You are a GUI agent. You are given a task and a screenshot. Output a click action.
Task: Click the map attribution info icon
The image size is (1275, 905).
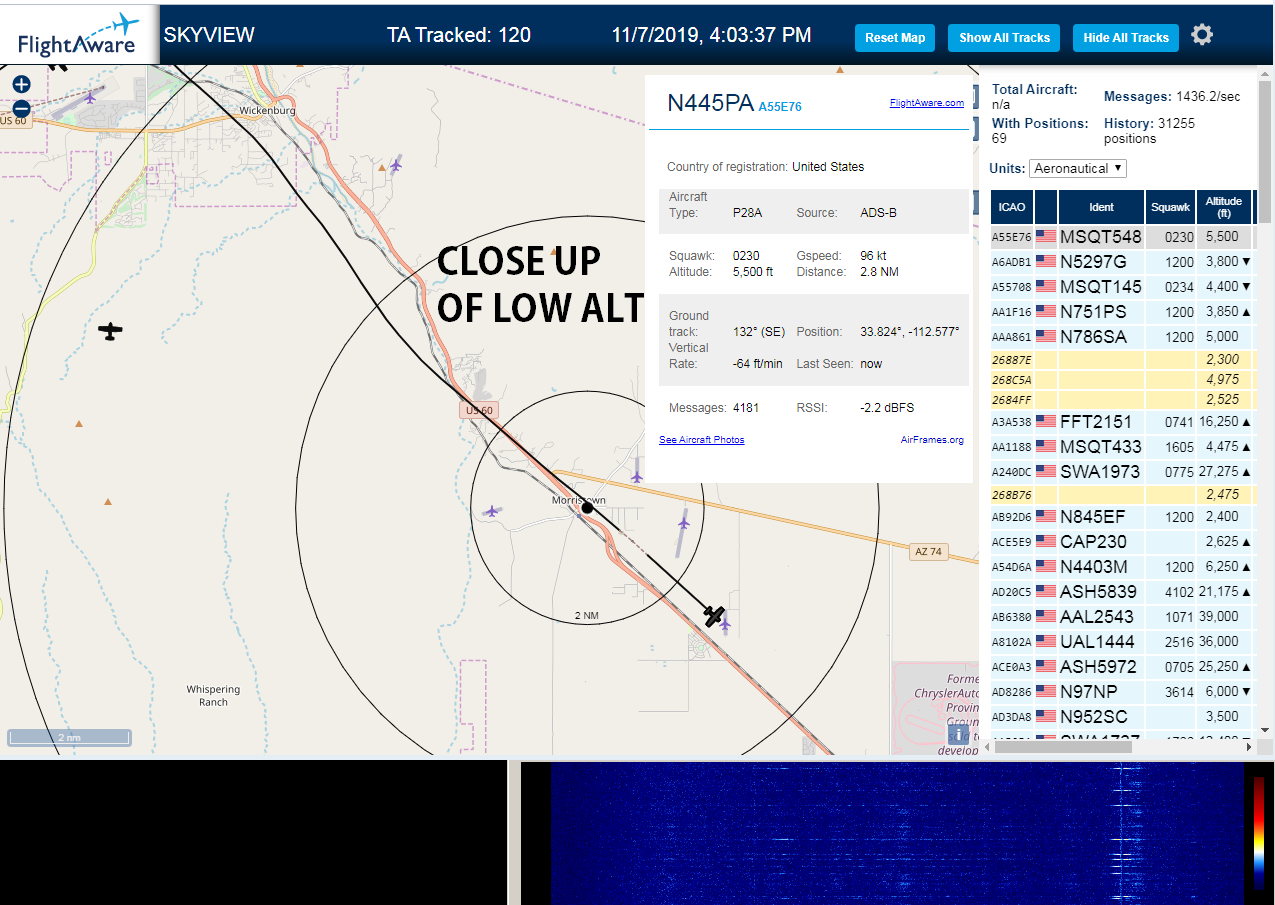[x=958, y=734]
